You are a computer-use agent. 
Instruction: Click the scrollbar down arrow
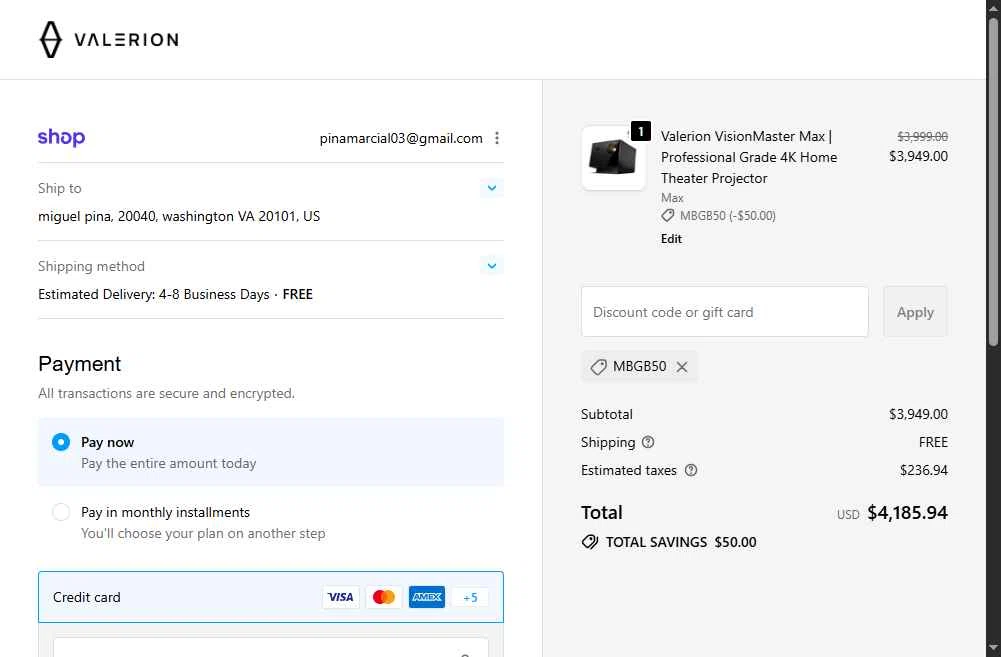click(993, 649)
